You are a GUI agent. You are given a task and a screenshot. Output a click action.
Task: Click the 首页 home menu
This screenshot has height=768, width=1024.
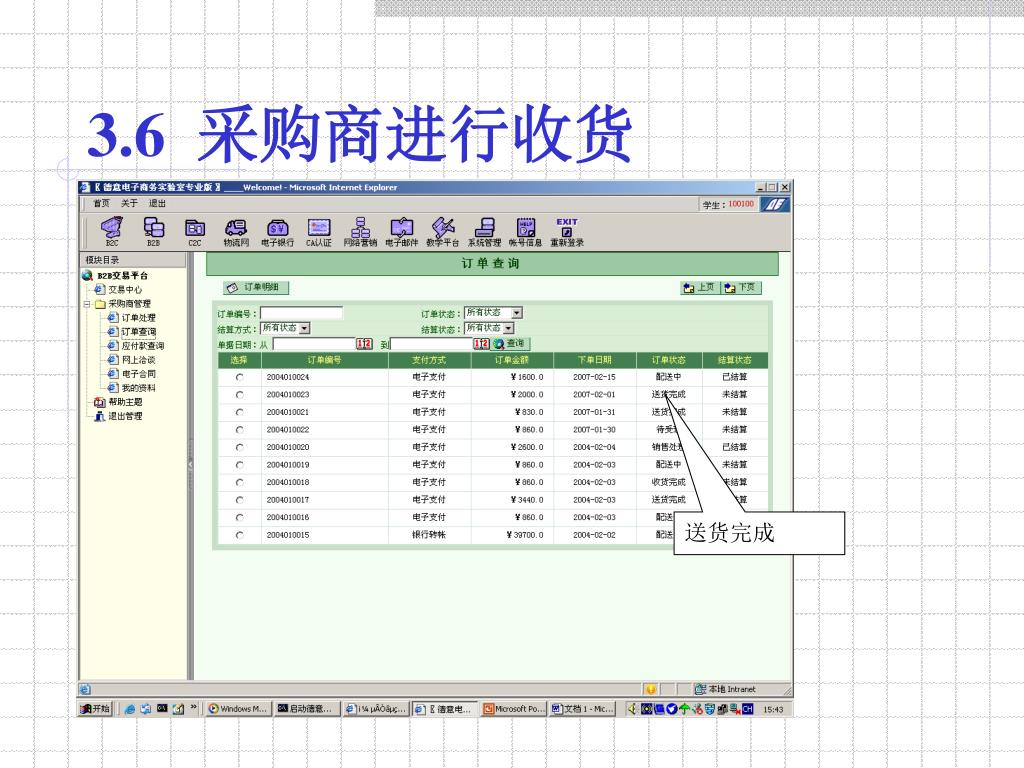[101, 204]
